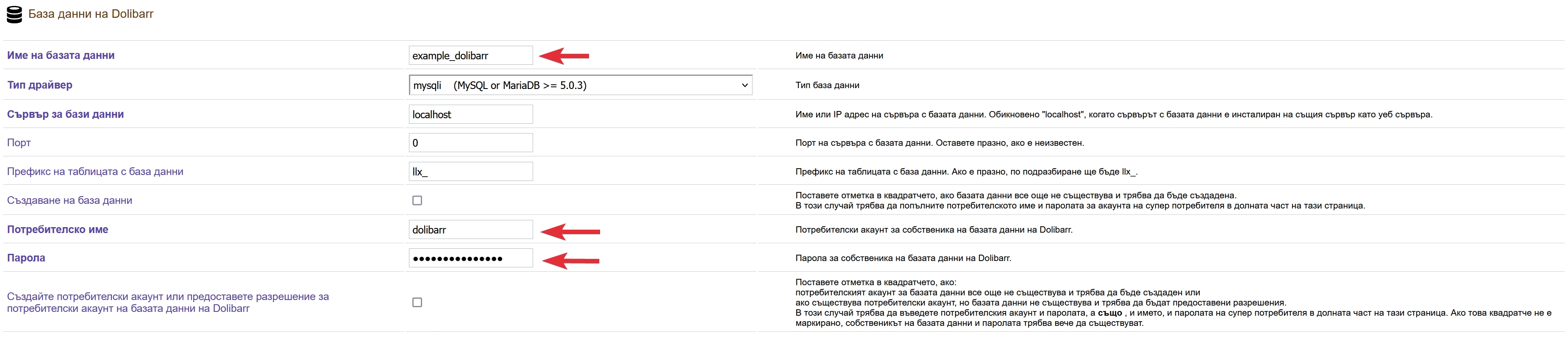Click the 'Префикс на таблицата с база данни' label
The width and height of the screenshot is (1568, 339).
[95, 172]
